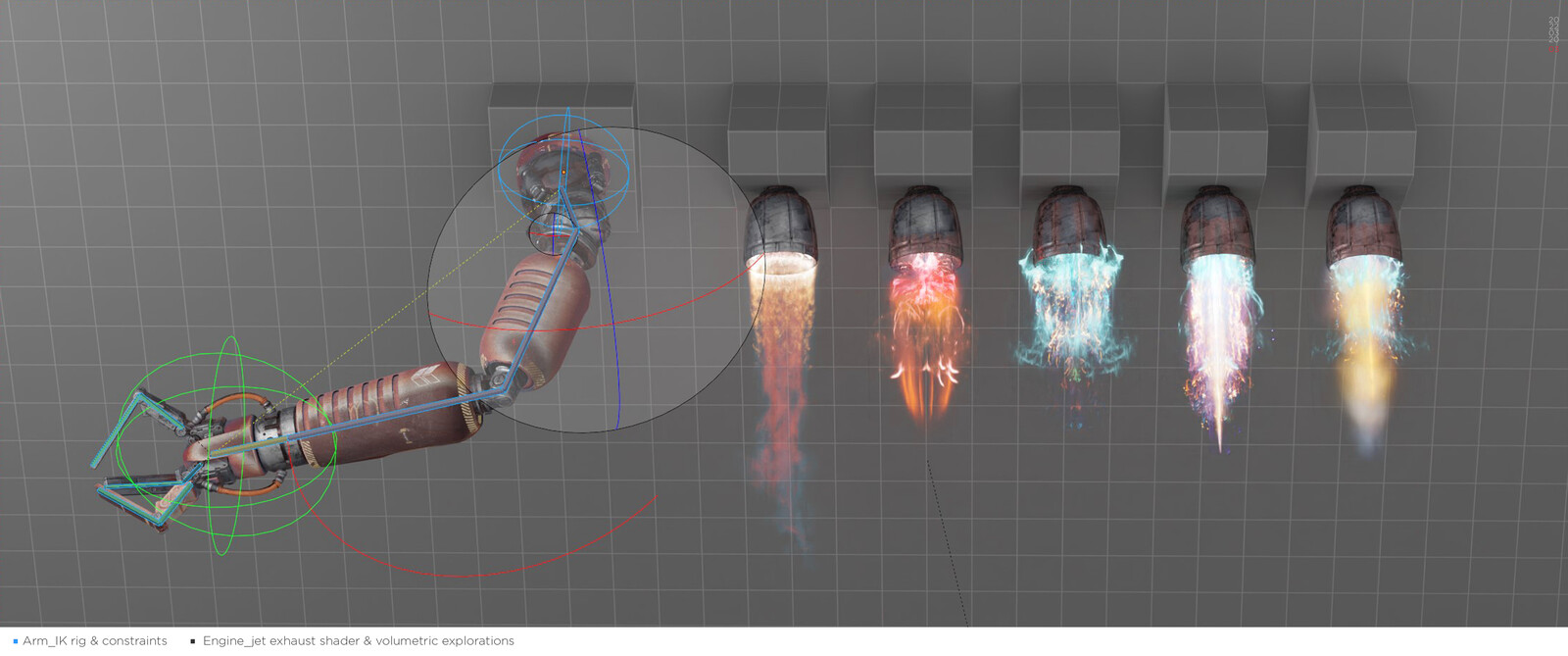Select the large black elbow circle control
1568x656 pixels.
pos(596,279)
